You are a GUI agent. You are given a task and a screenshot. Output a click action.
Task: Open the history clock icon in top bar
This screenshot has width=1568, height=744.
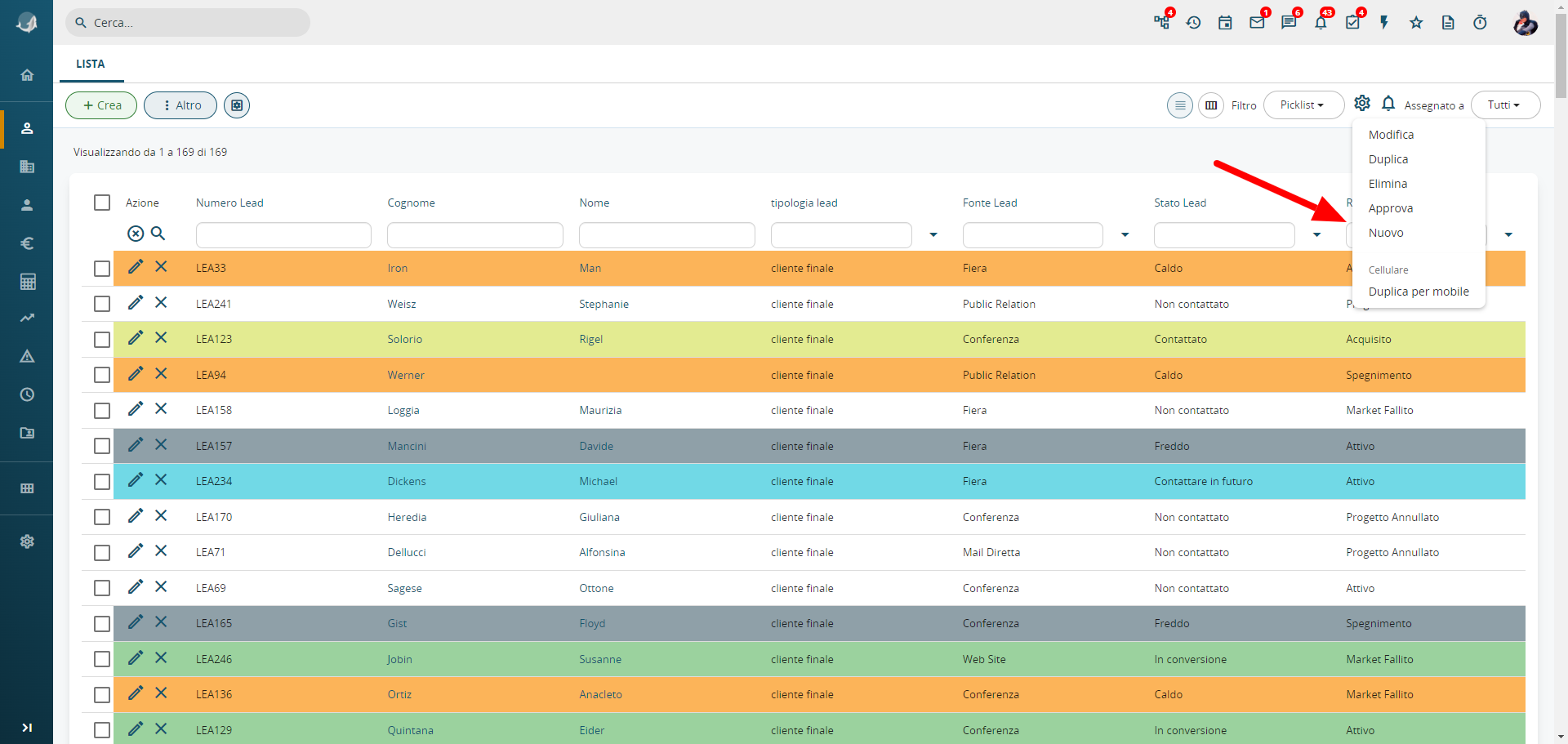1193,23
